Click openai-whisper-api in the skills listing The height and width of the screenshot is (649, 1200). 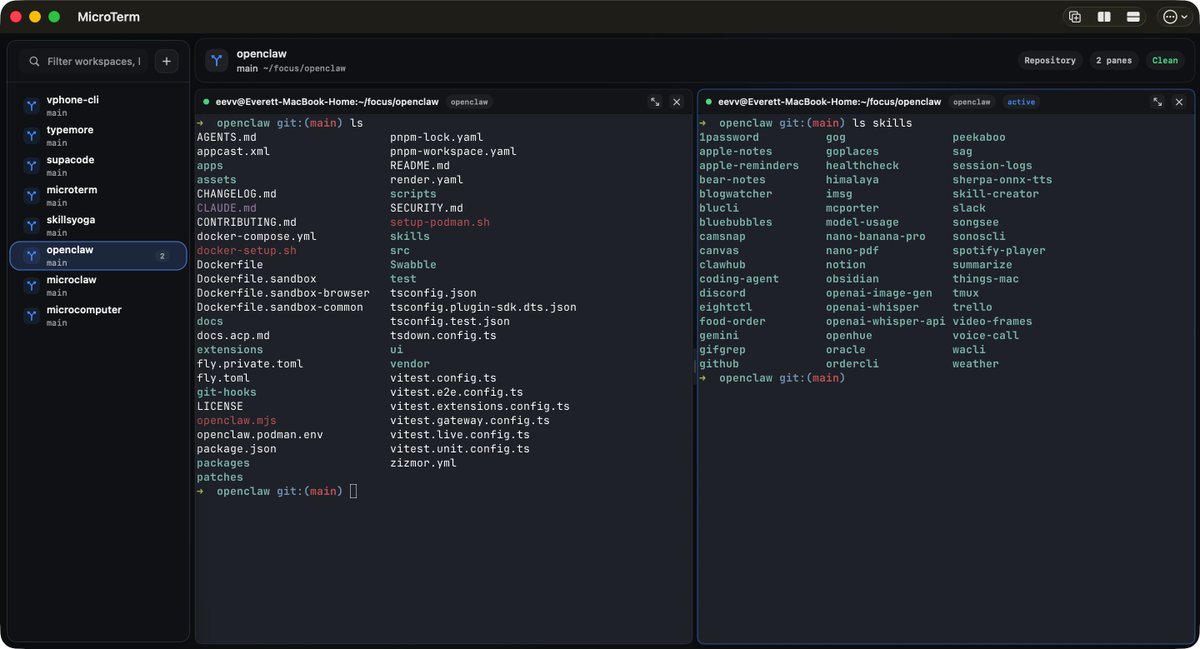[x=886, y=321]
